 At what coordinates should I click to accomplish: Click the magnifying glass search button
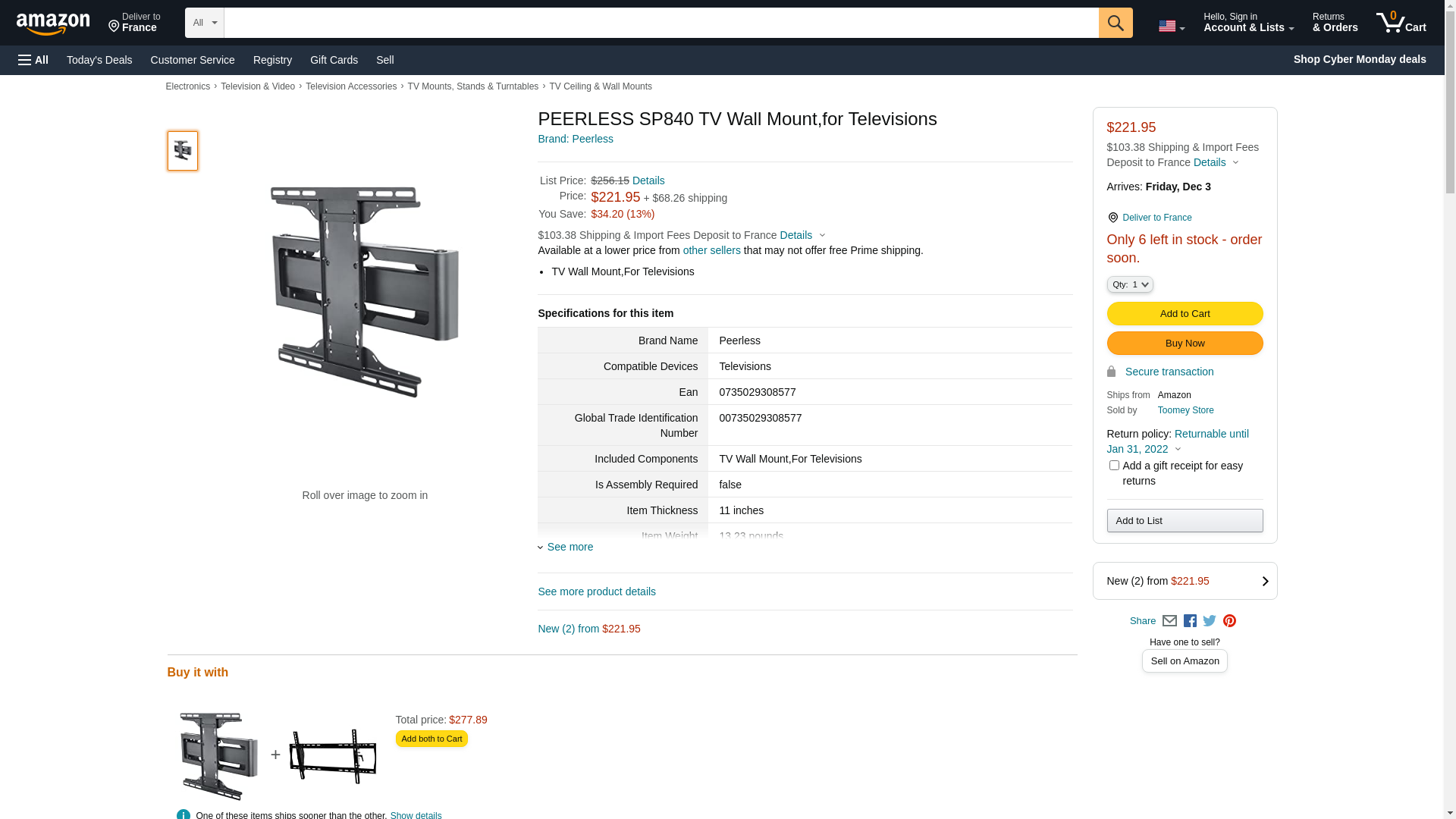(1115, 23)
